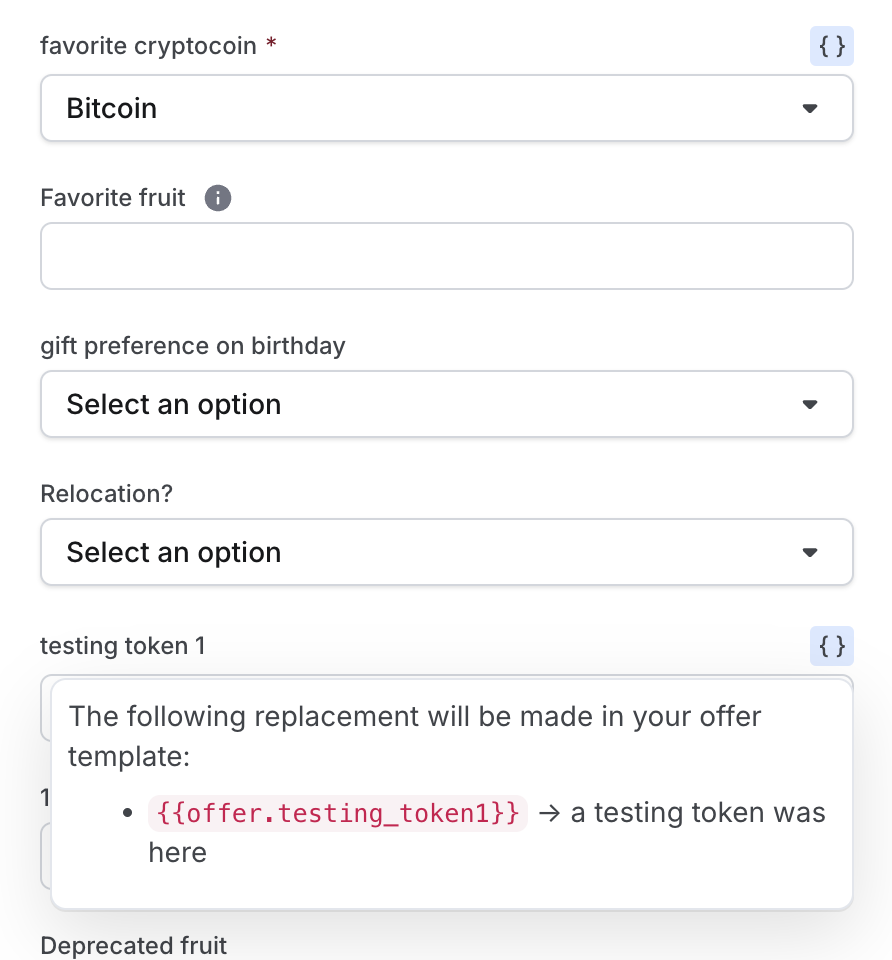The height and width of the screenshot is (960, 892).
Task: Click the {{offer.testing_token1}} code snippet
Action: coord(337,813)
